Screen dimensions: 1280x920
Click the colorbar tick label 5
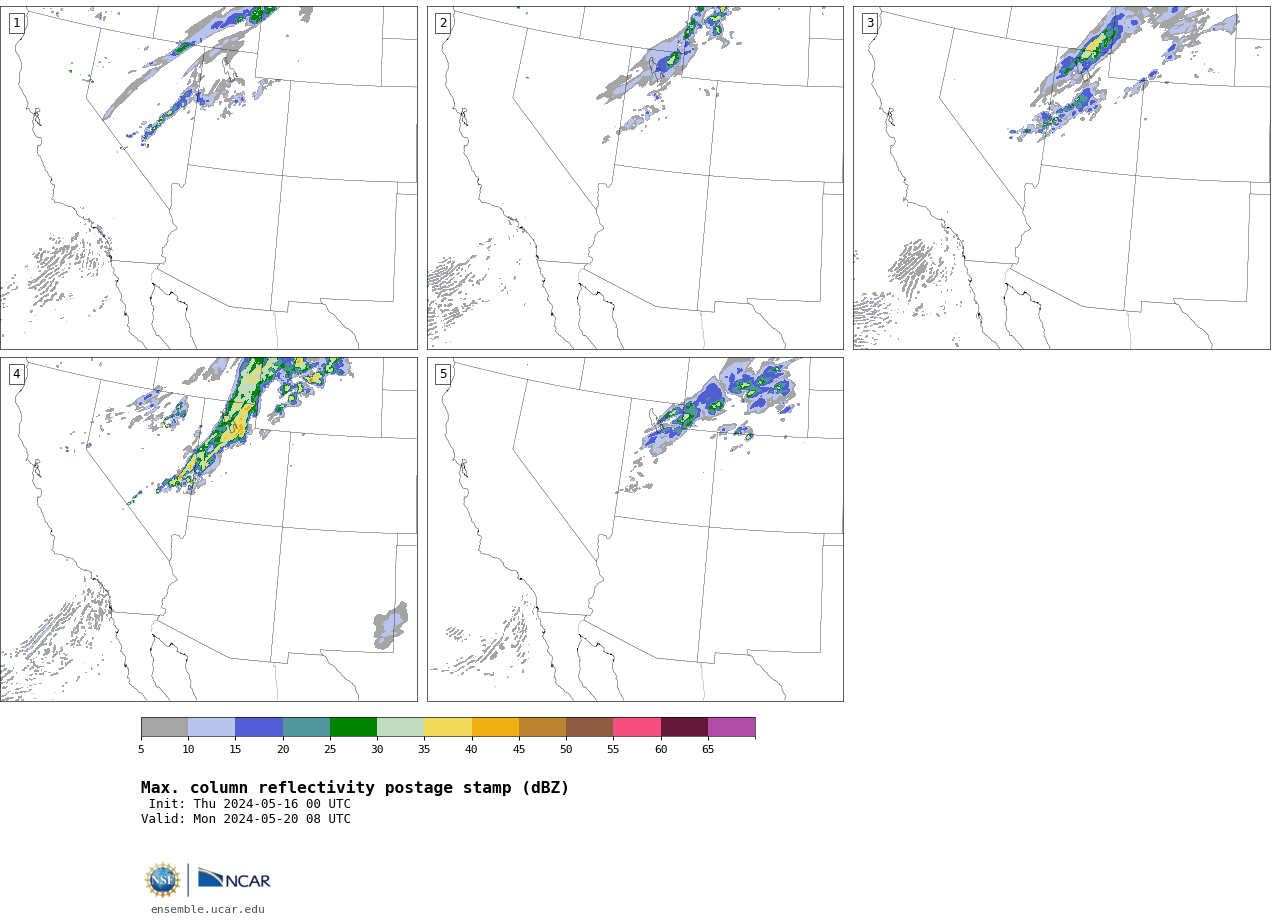pos(141,749)
